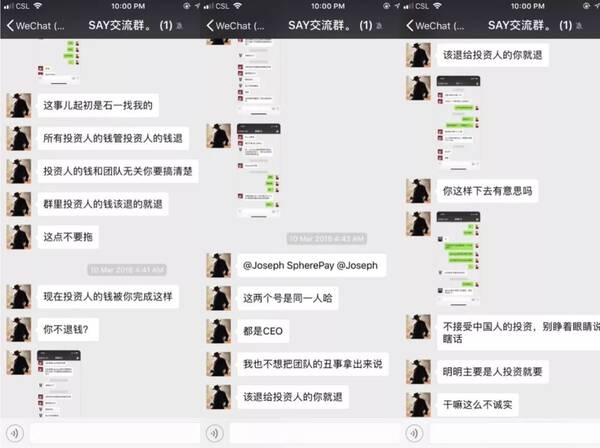This screenshot has width=600, height=448.
Task: Click the message input field in left chat
Action: [x=115, y=433]
